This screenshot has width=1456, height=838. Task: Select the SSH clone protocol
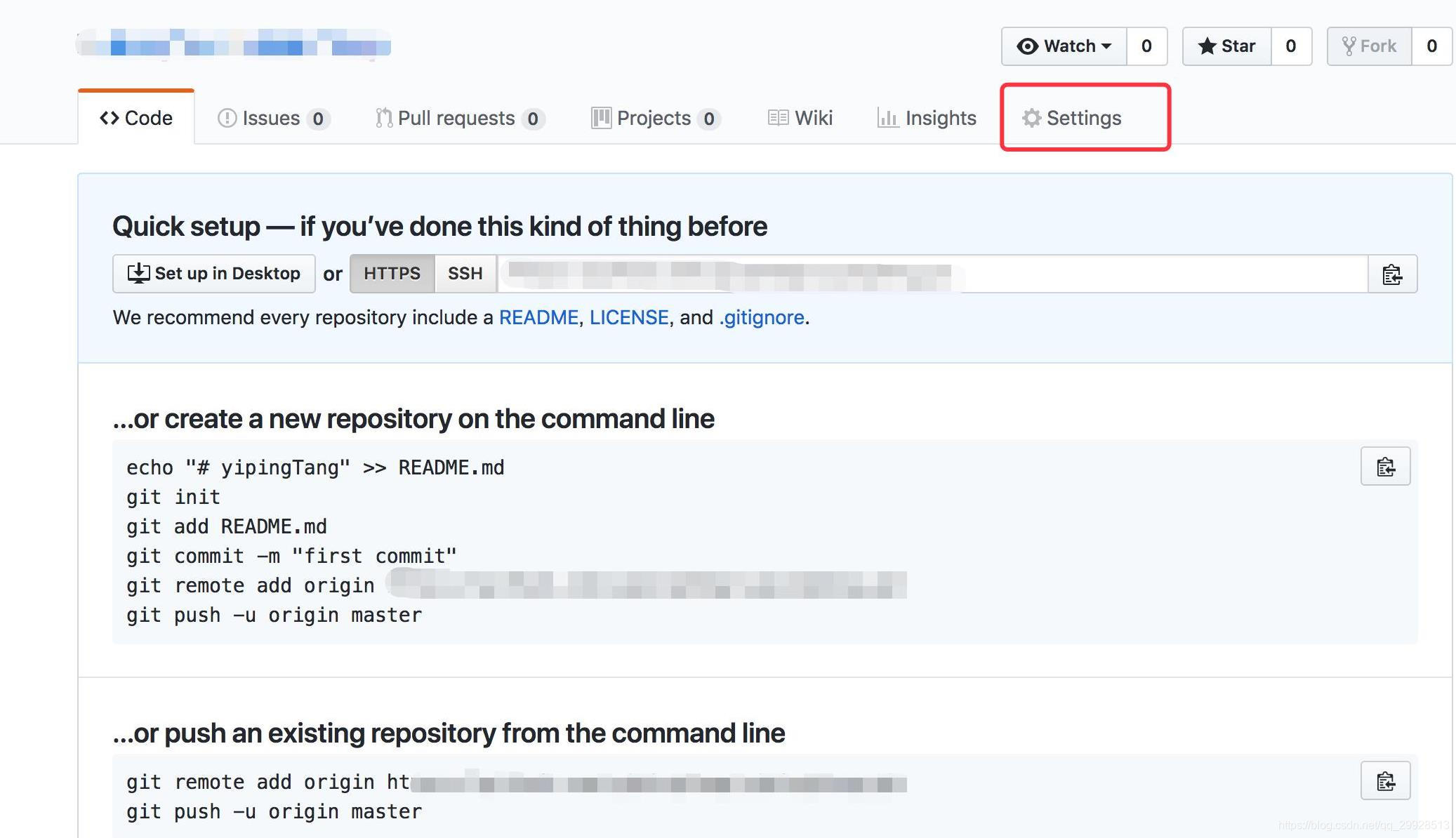465,274
